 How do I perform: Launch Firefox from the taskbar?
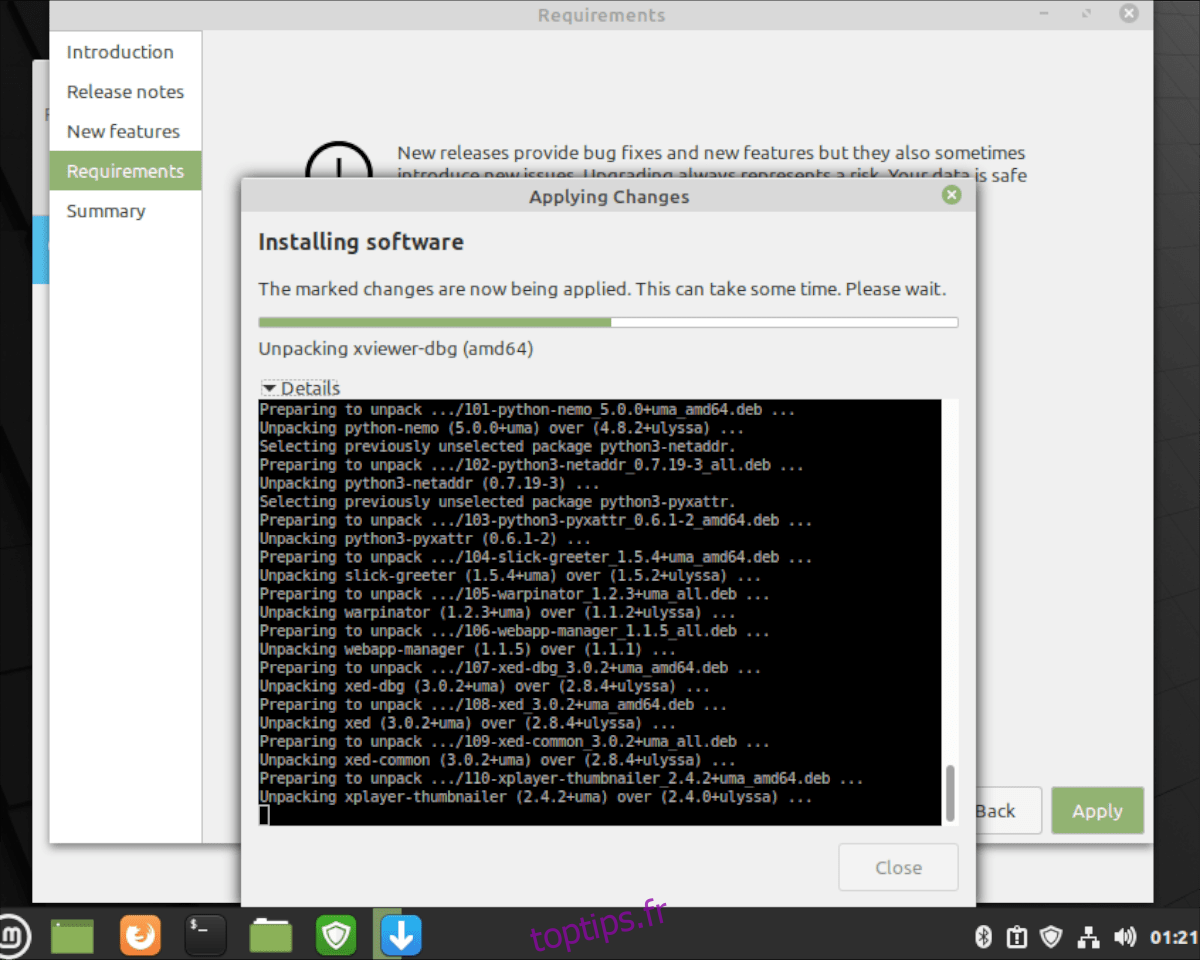[139, 936]
